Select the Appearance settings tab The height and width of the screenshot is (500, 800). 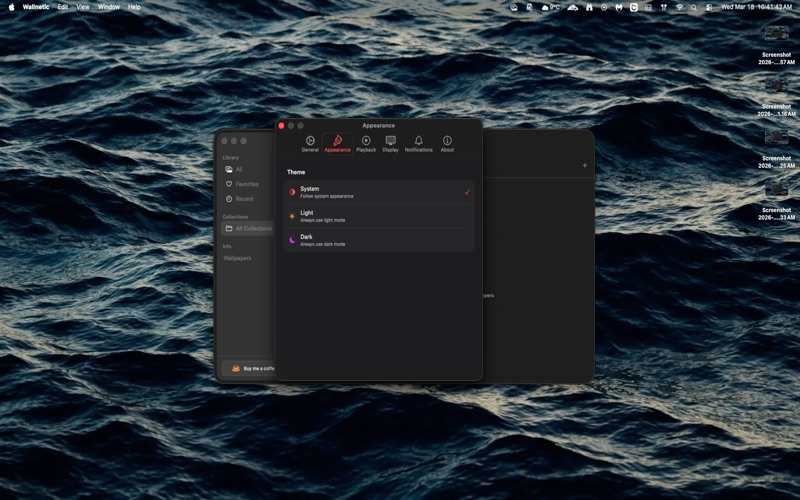(x=337, y=144)
